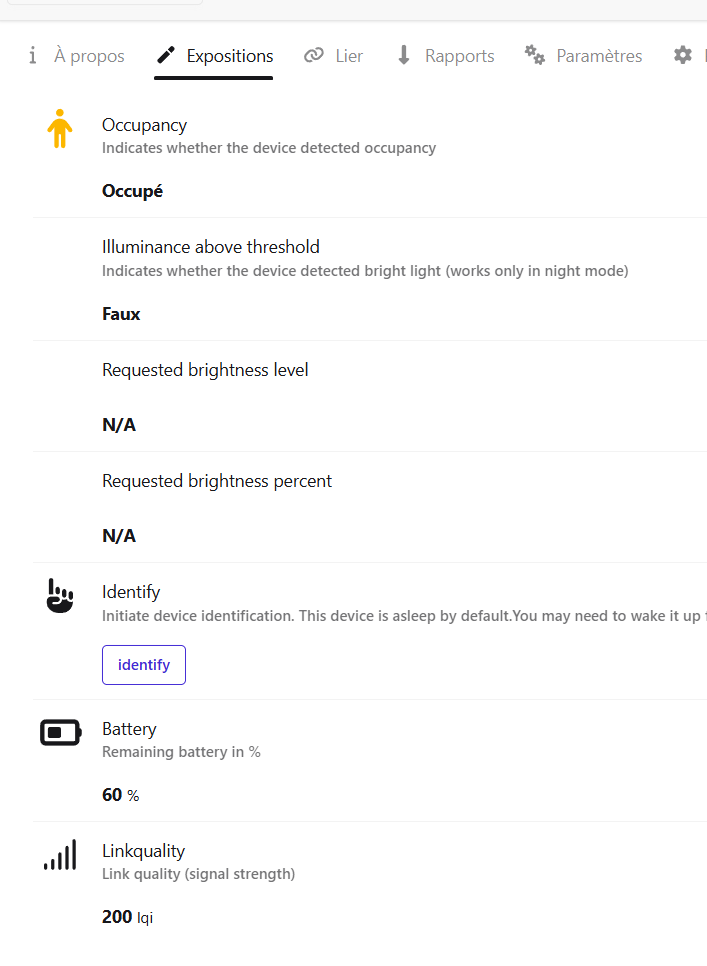
Task: Open the À propos tab
Action: (89, 56)
